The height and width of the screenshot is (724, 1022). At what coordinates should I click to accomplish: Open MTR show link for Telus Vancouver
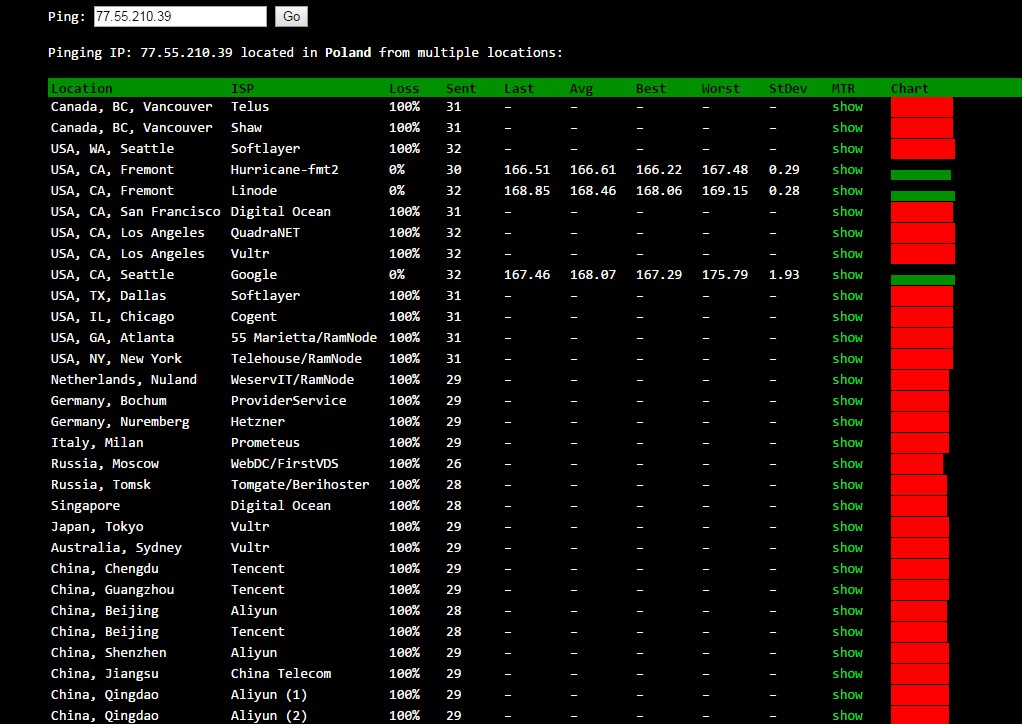click(x=847, y=106)
